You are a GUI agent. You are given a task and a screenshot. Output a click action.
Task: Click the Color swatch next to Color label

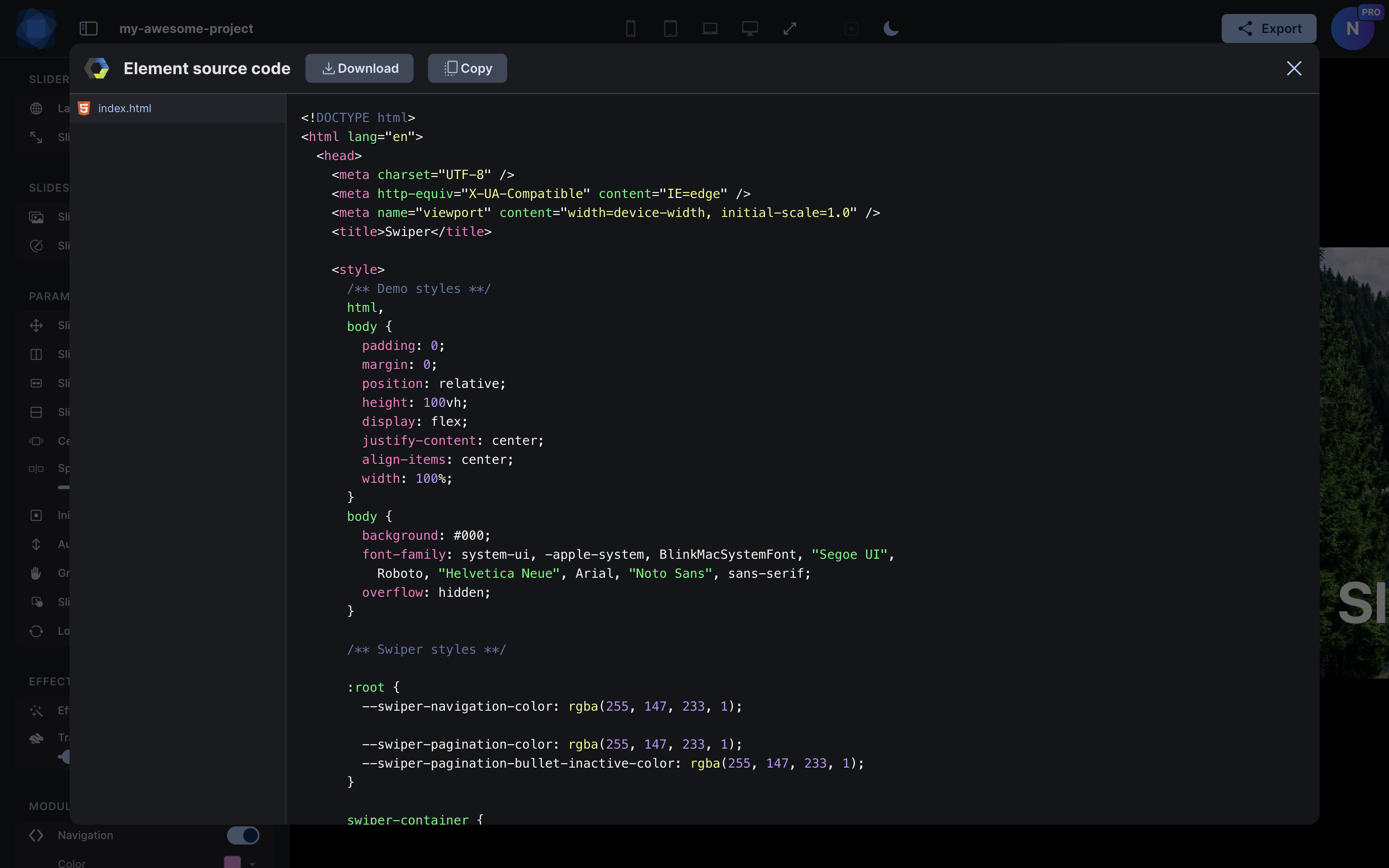point(232,862)
